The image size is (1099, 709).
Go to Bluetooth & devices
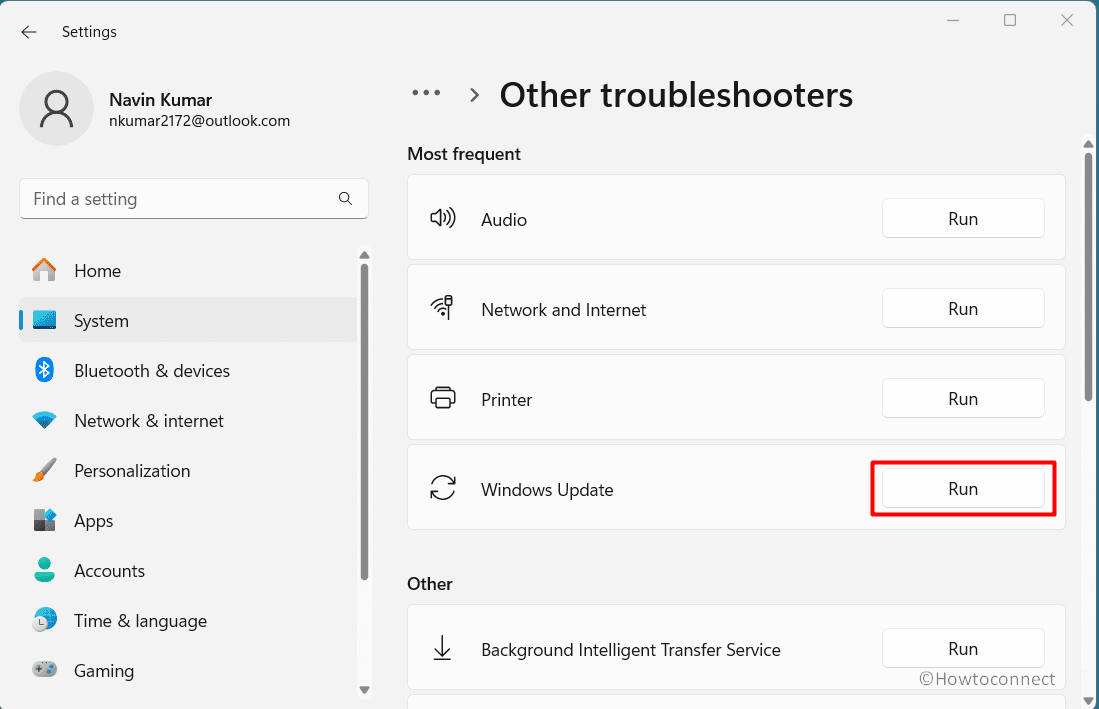pyautogui.click(x=188, y=371)
